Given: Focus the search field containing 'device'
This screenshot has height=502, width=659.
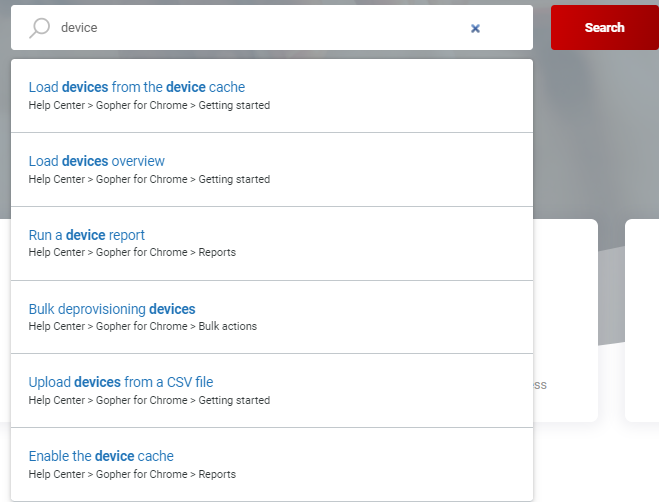Looking at the screenshot, I should (x=250, y=28).
